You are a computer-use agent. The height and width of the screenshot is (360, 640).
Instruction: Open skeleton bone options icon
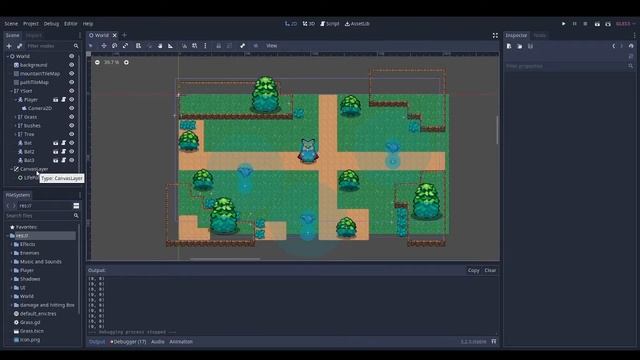pos(242,46)
